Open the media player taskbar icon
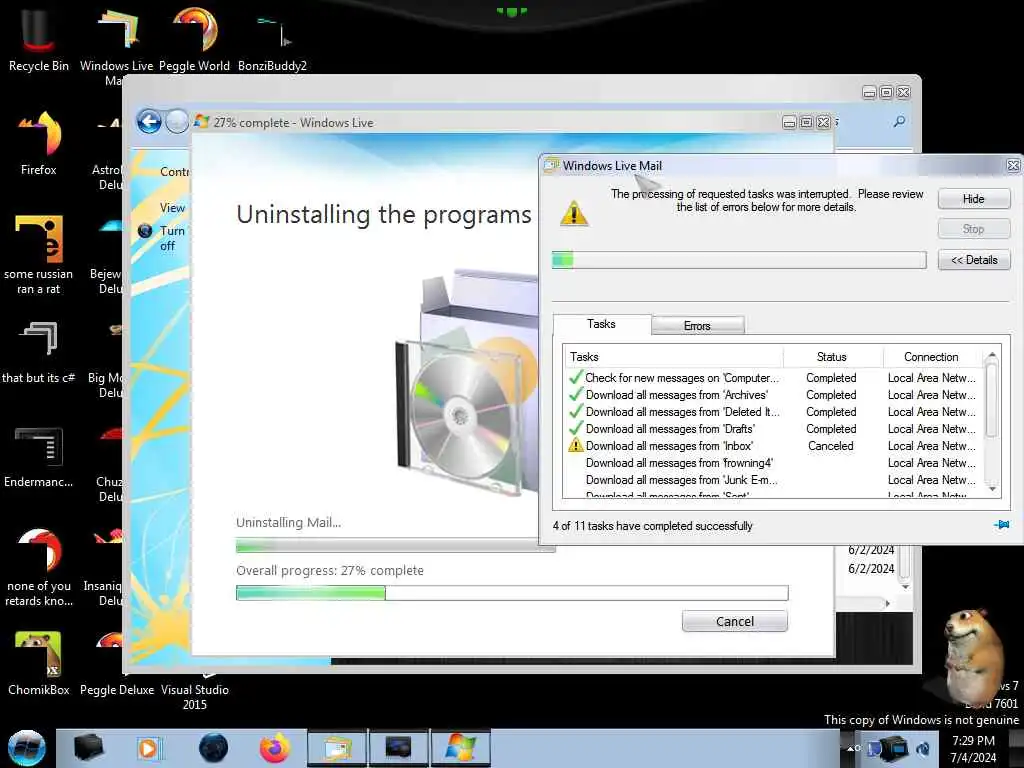1024x768 pixels. pos(149,748)
